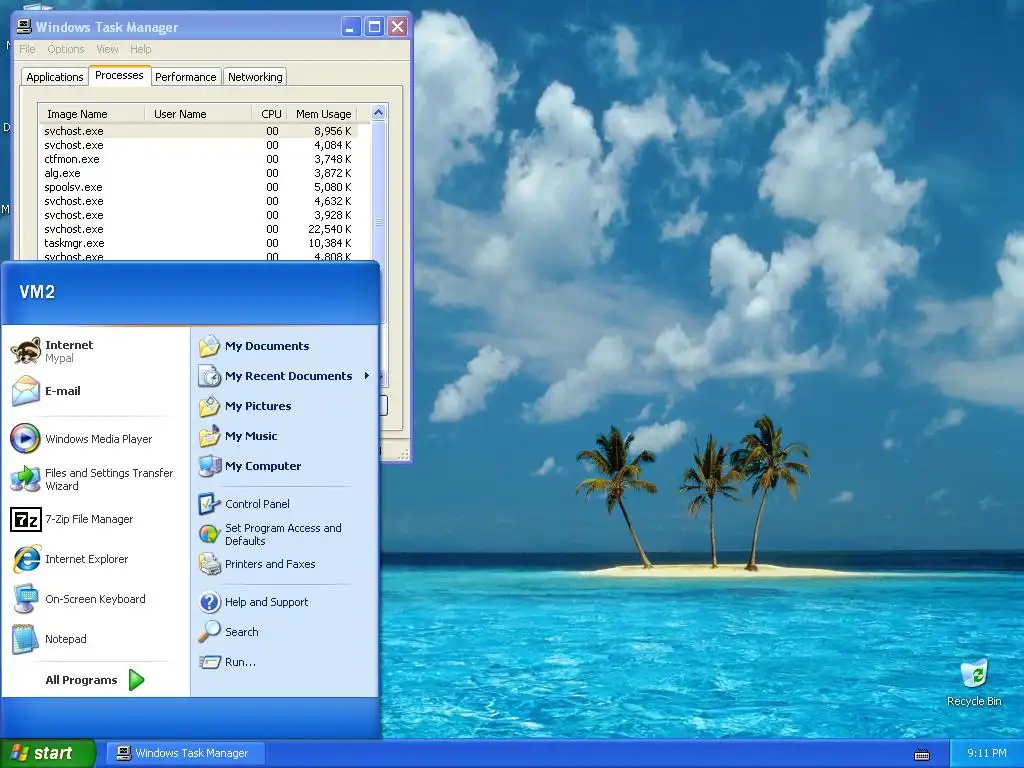Viewport: 1024px width, 768px height.
Task: Launch Windows Media Player icon
Action: [x=25, y=439]
